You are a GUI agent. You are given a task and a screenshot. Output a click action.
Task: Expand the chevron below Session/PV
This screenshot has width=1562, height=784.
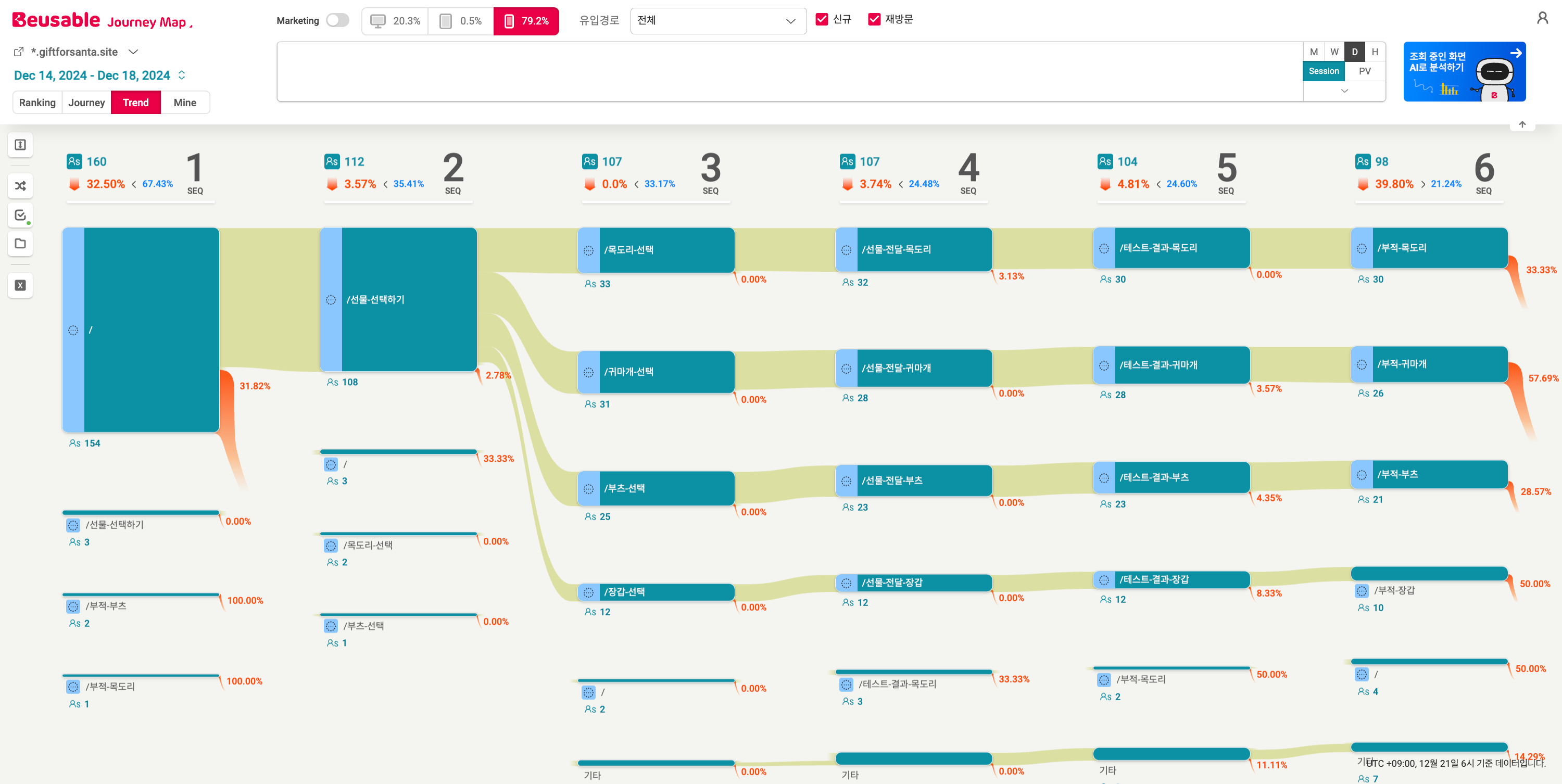pyautogui.click(x=1344, y=91)
